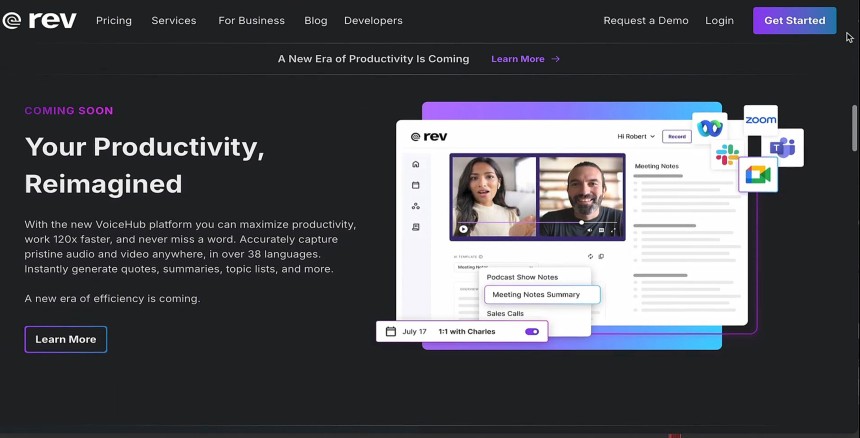Viewport: 860px width, 438px height.
Task: Click Learn More button under hero text
Action: pos(66,339)
